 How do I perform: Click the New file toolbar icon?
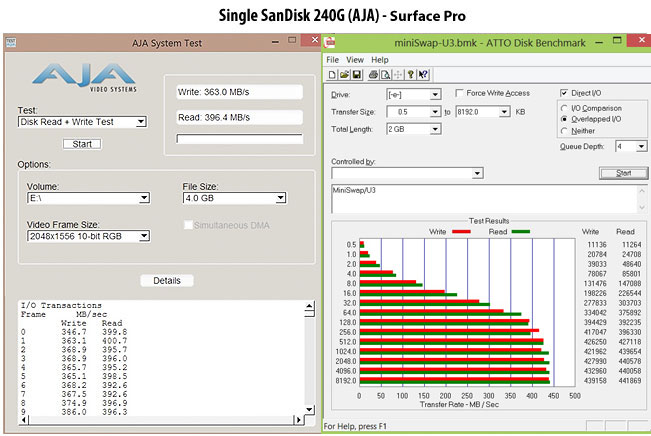pyautogui.click(x=332, y=74)
